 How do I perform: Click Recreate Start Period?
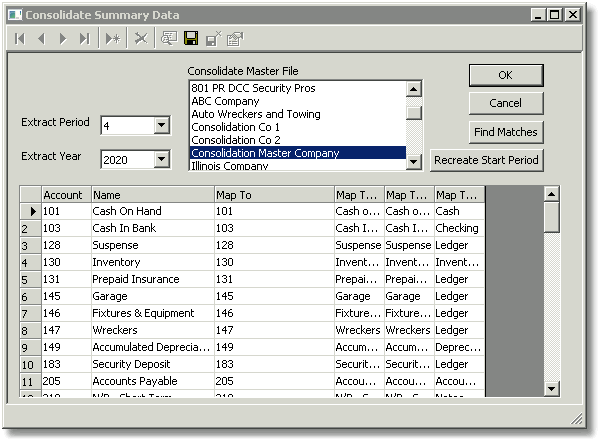(486, 160)
